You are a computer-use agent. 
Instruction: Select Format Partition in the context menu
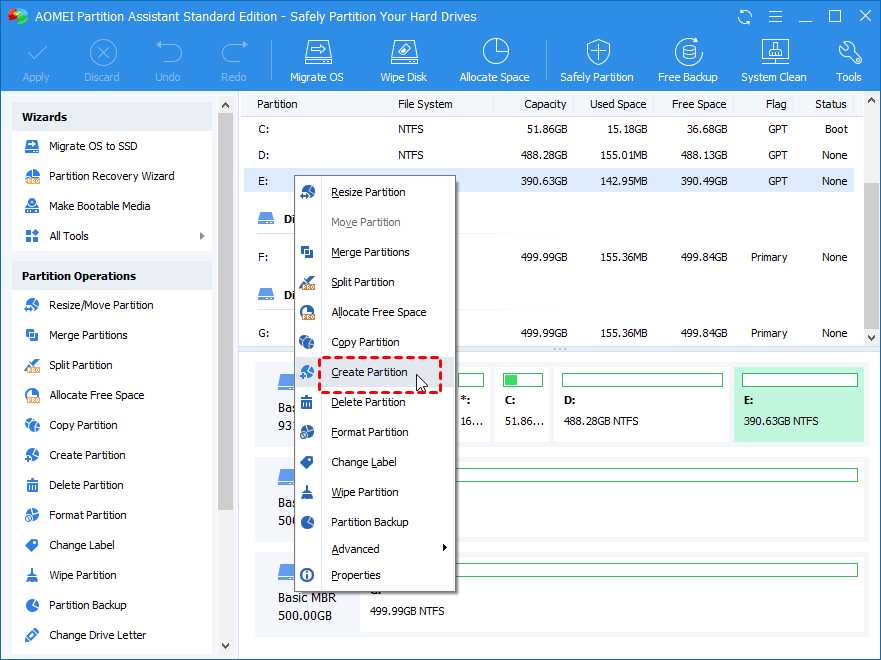375,432
